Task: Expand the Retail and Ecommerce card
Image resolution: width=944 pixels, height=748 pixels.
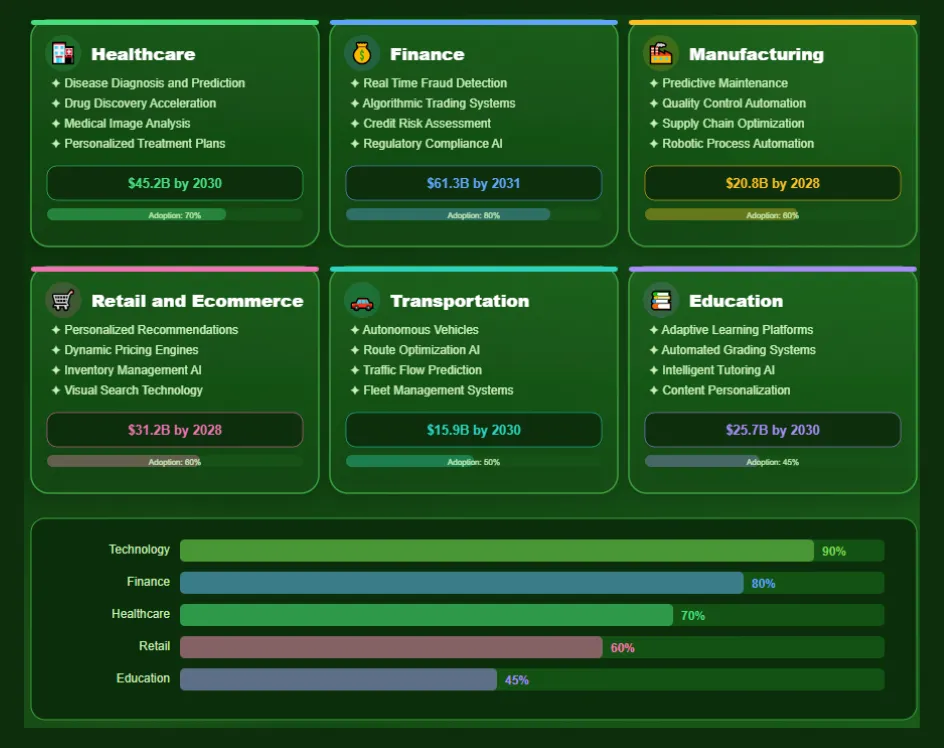Action: coord(175,380)
